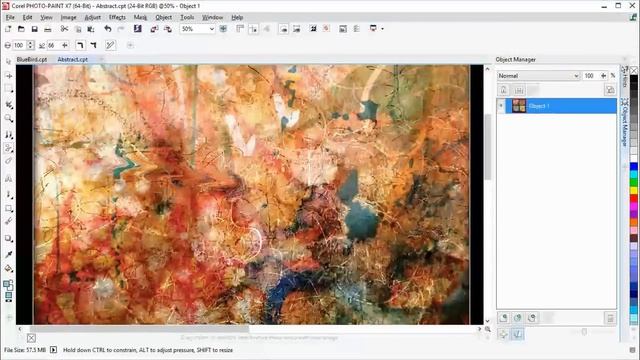This screenshot has width=640, height=360.
Task: Click the nib size field showing 100
Action: point(19,45)
